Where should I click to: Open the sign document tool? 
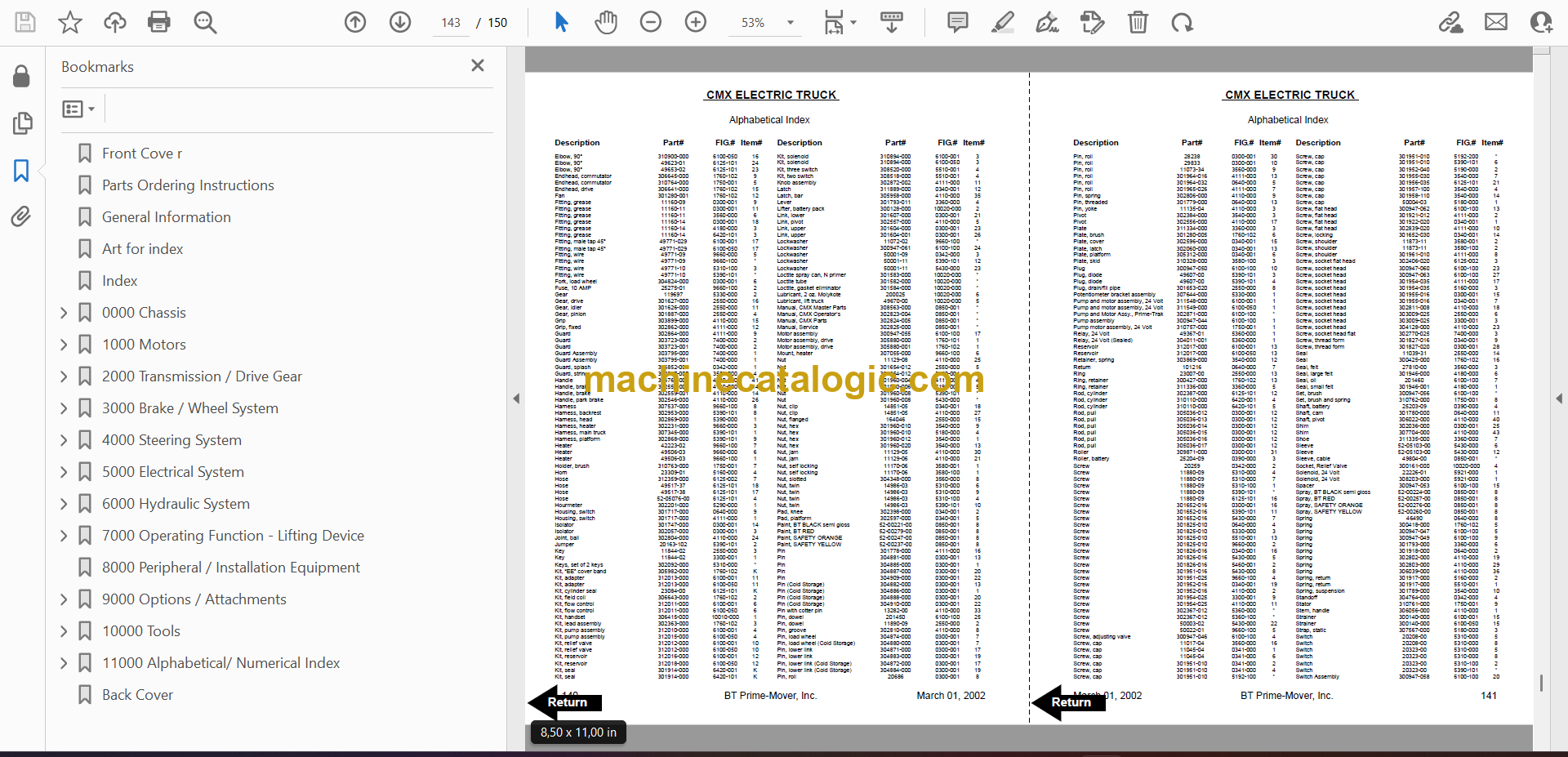coord(1048,22)
